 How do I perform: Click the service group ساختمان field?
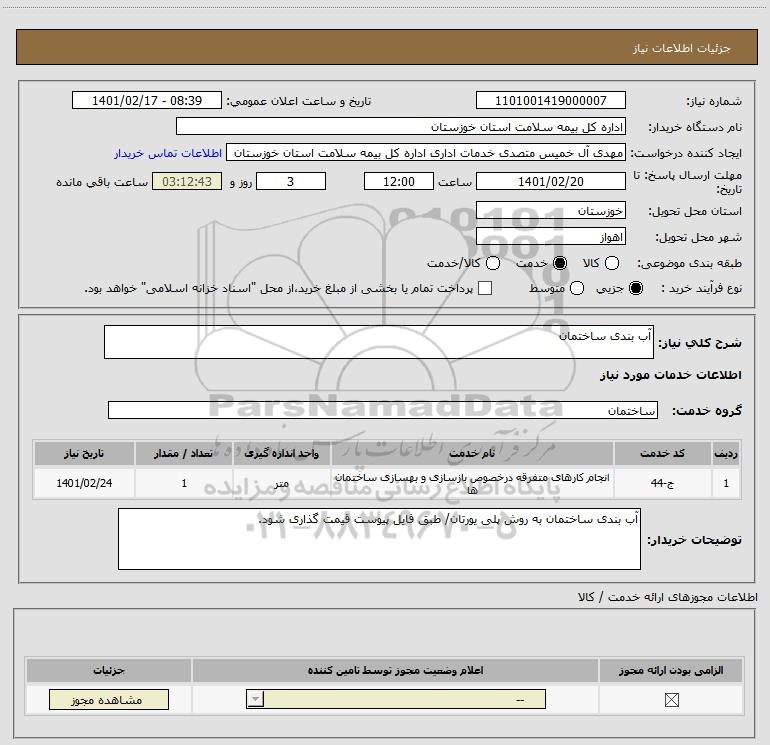pos(383,411)
